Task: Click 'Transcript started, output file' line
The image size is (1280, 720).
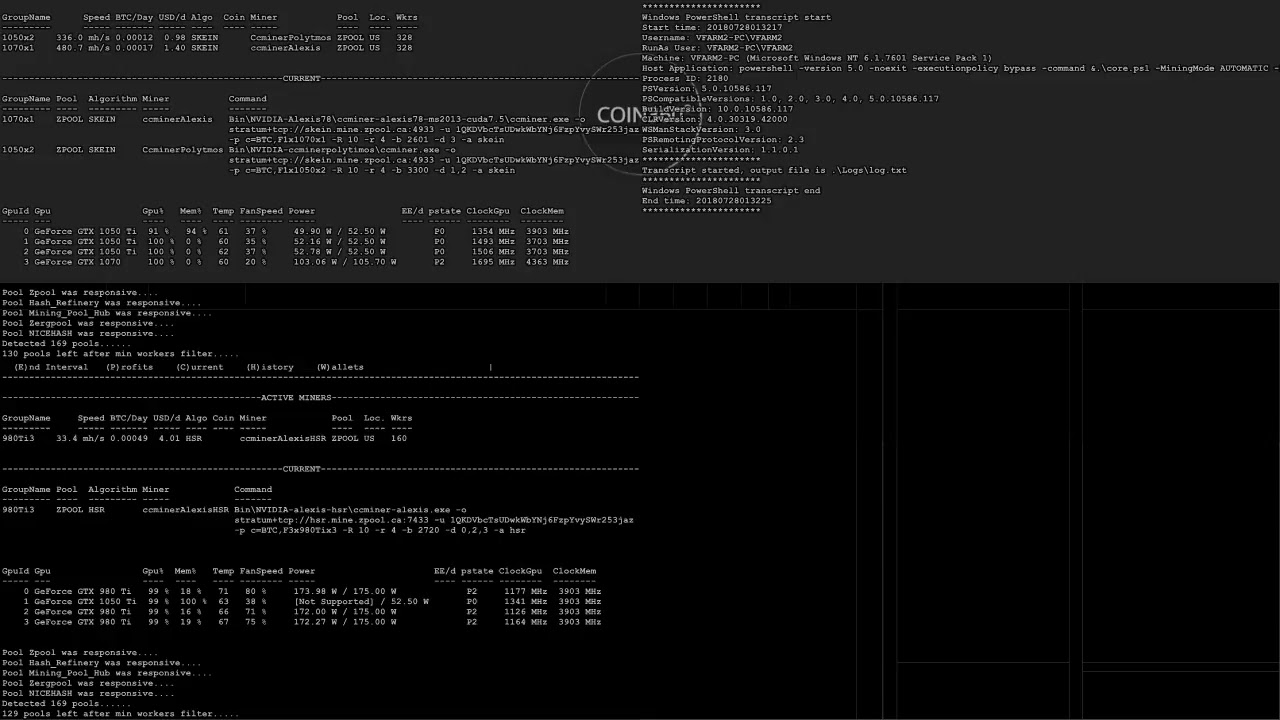Action: pos(774,170)
